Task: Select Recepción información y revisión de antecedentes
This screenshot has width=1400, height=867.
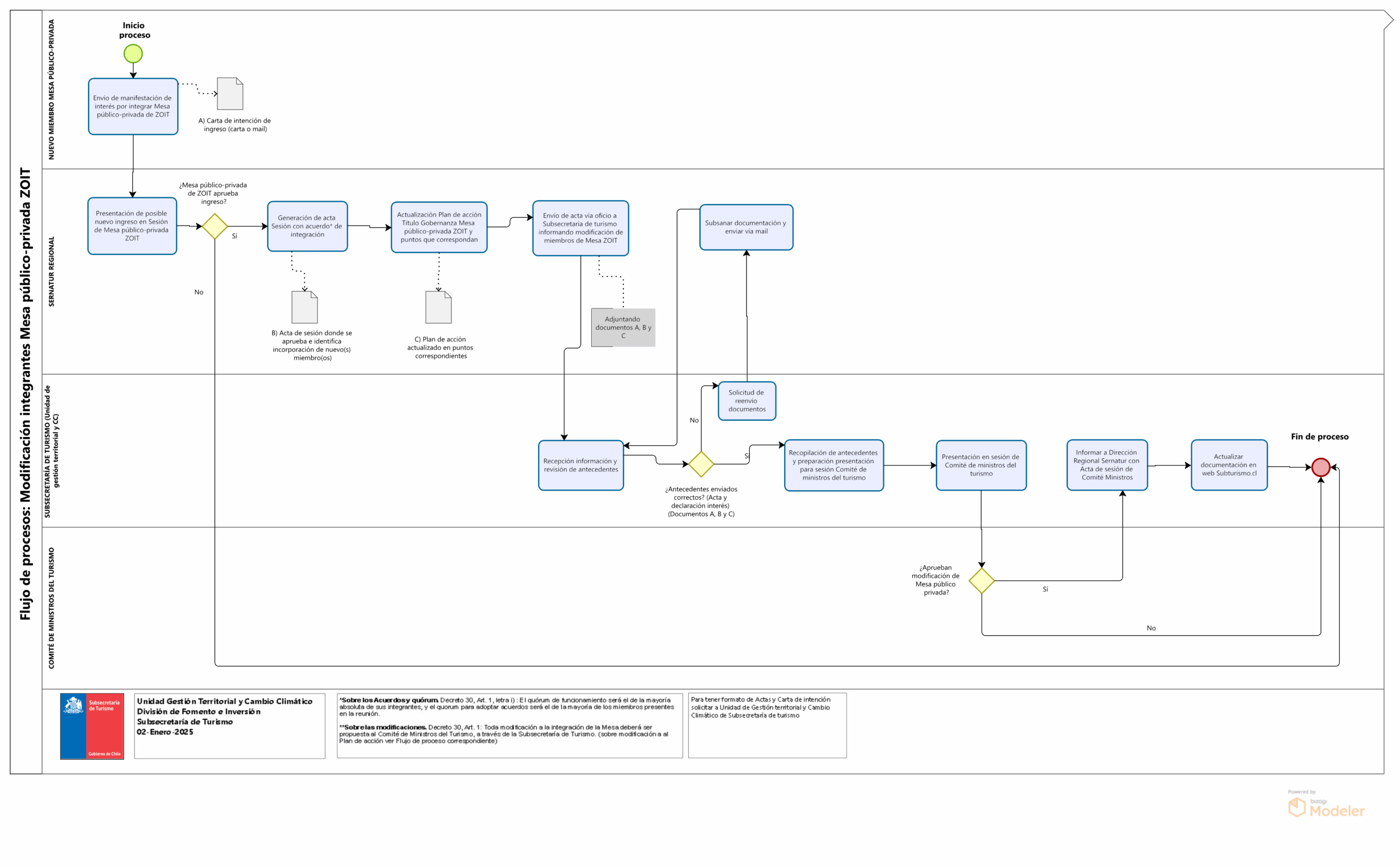Action: pyautogui.click(x=581, y=465)
